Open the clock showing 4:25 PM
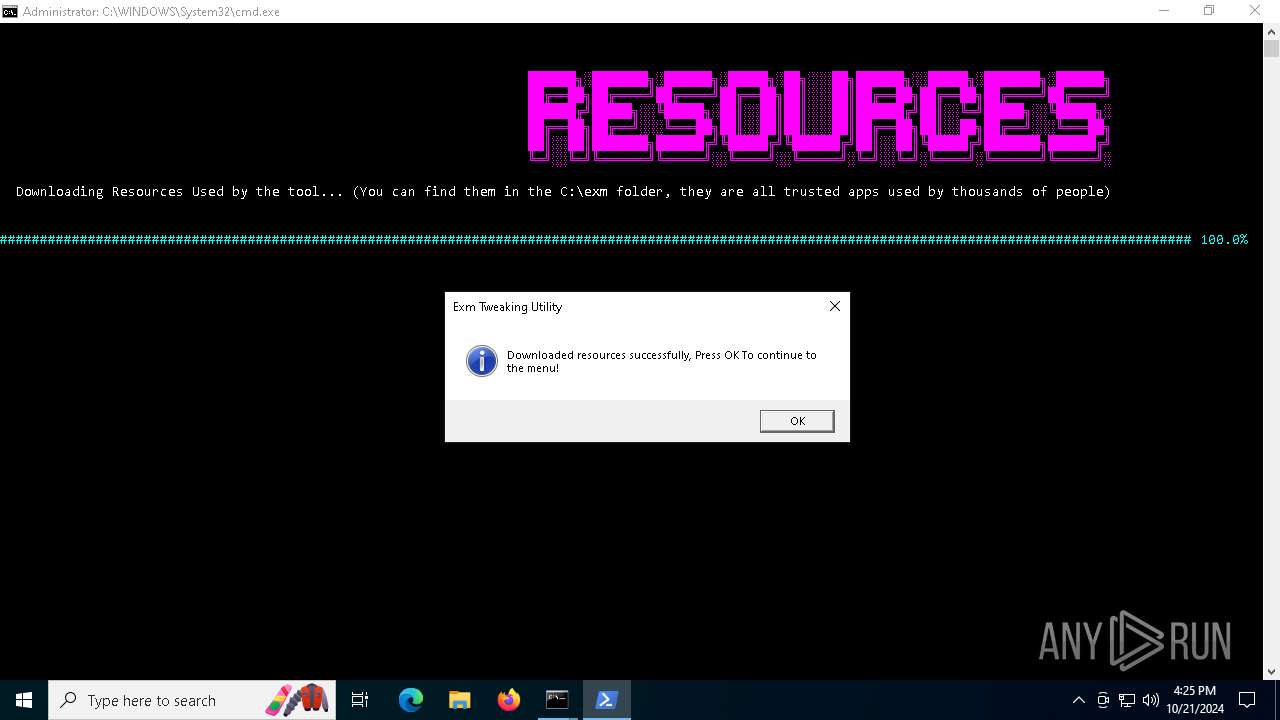The height and width of the screenshot is (720, 1280). [1195, 700]
